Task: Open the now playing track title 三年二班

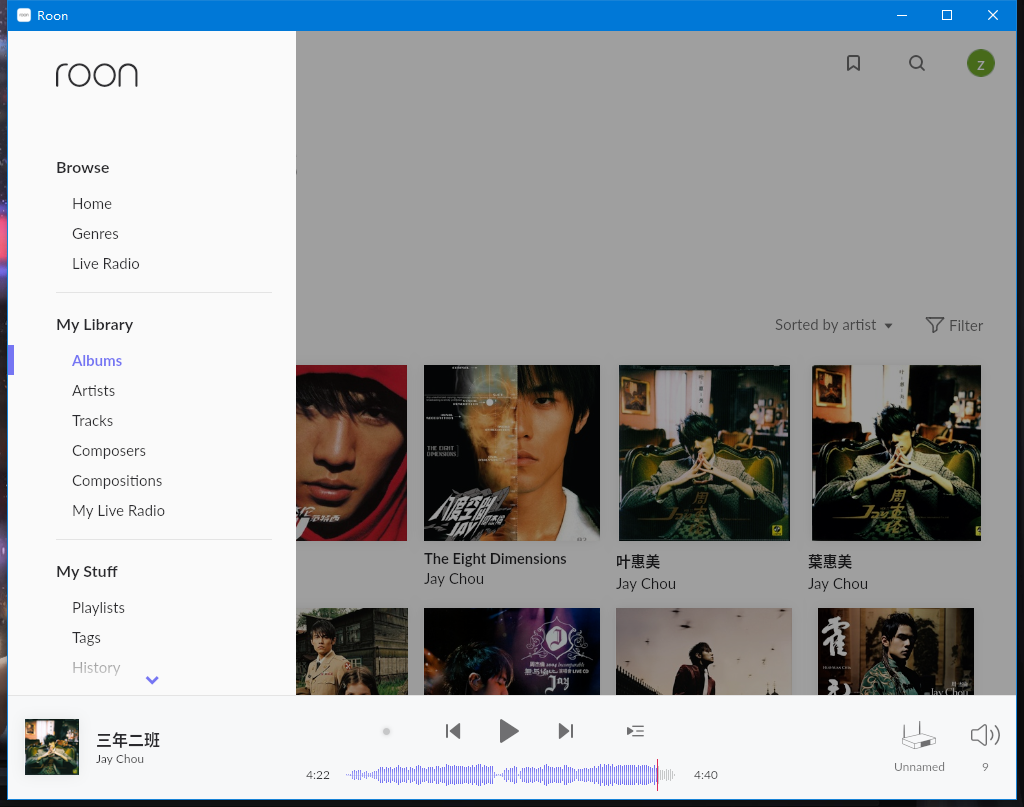Action: coord(128,740)
